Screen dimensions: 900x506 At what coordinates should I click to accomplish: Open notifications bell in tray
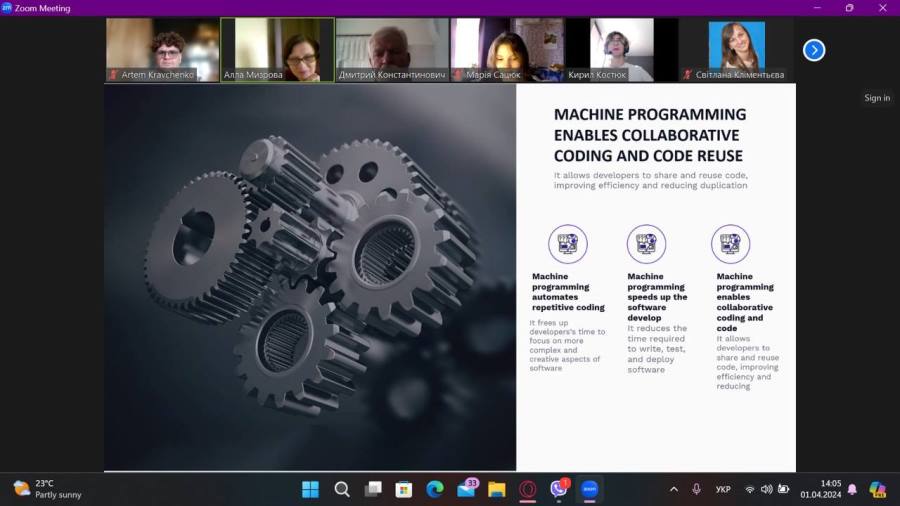coord(852,489)
